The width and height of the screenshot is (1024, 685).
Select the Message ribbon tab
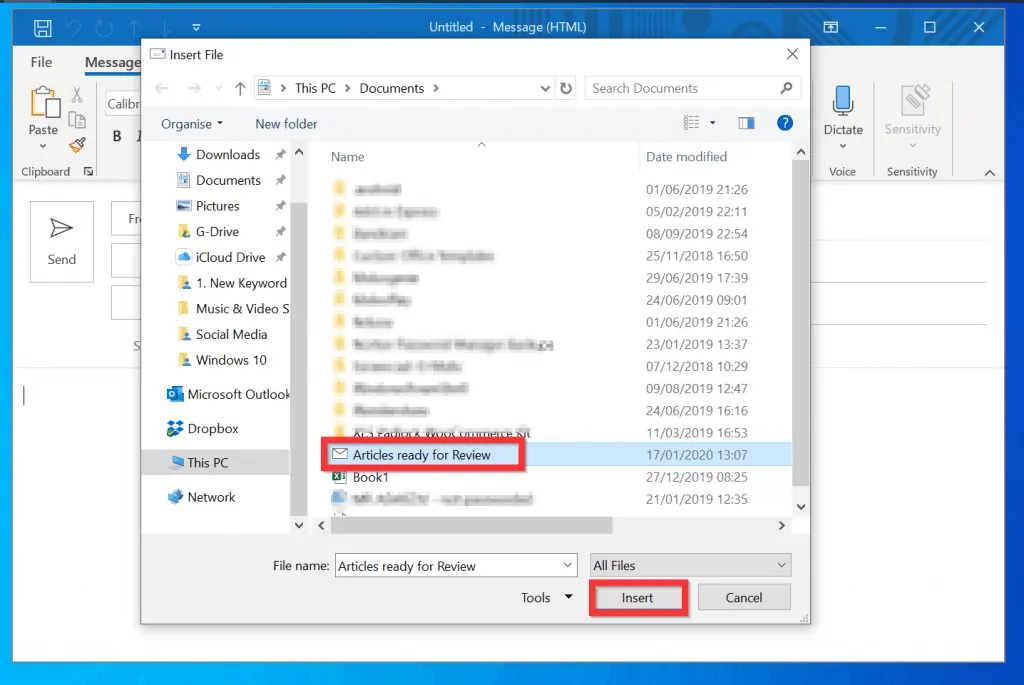[x=112, y=61]
